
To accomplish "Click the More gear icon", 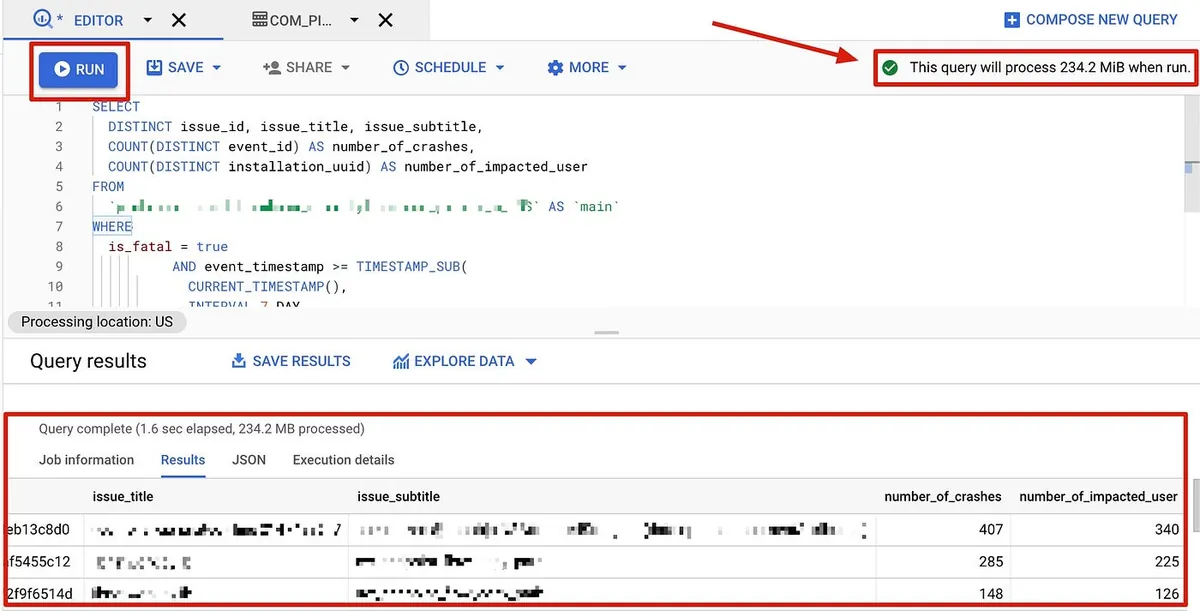I will click(555, 67).
